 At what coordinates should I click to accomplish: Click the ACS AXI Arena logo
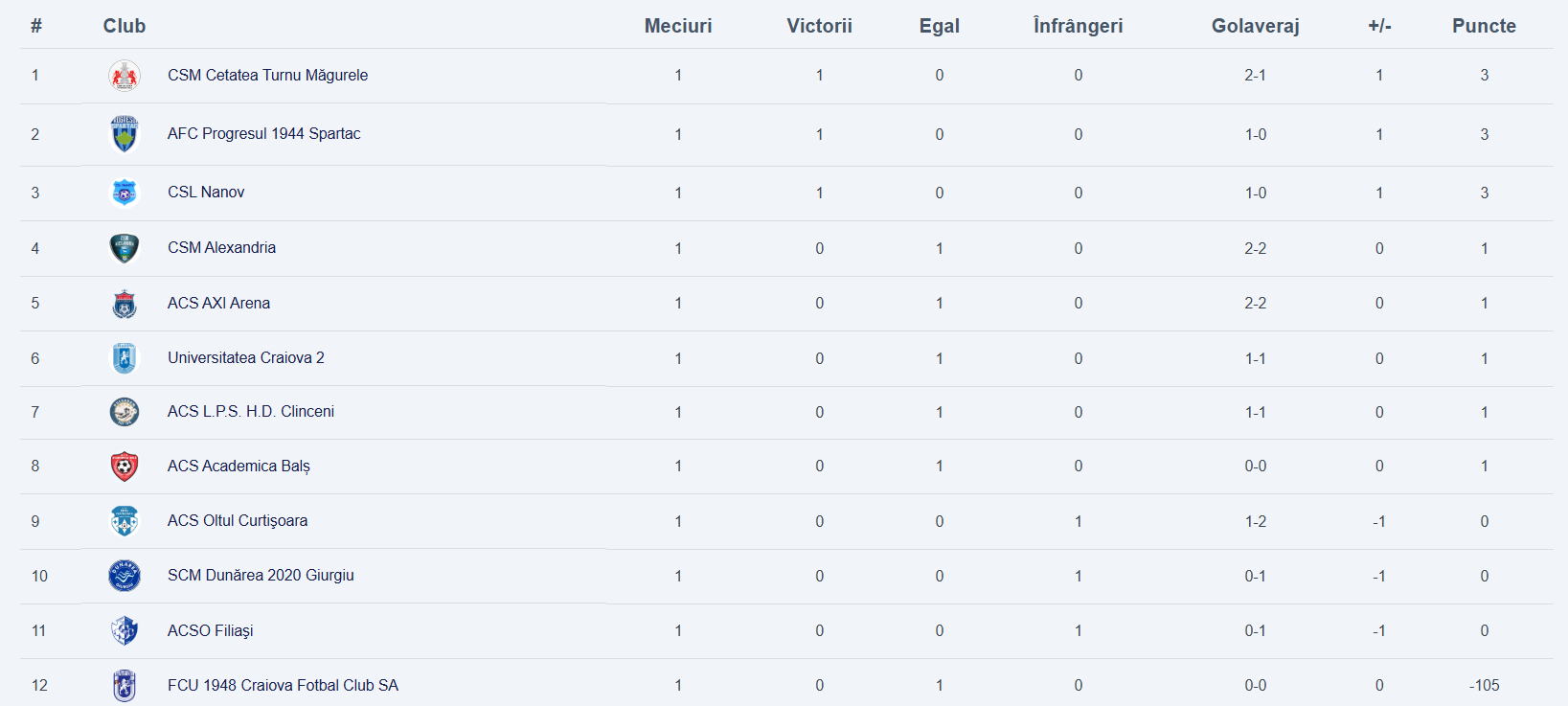[x=125, y=304]
